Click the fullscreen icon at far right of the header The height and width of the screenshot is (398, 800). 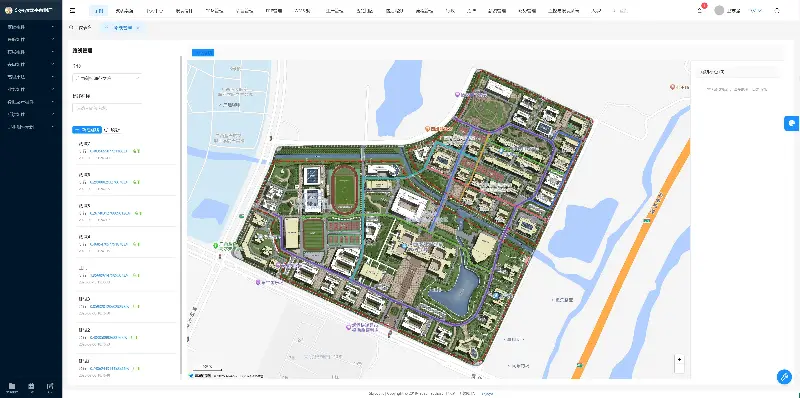coord(777,10)
